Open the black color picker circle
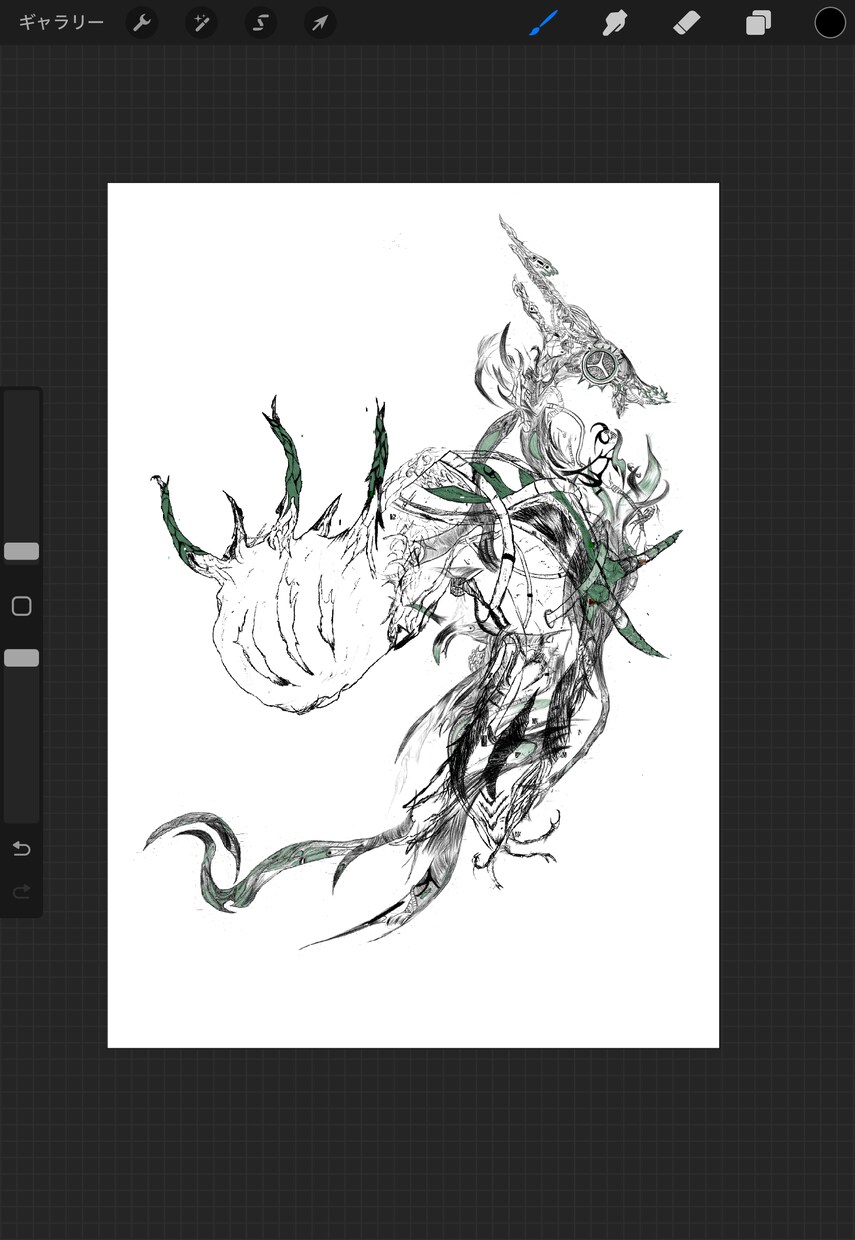 point(830,22)
